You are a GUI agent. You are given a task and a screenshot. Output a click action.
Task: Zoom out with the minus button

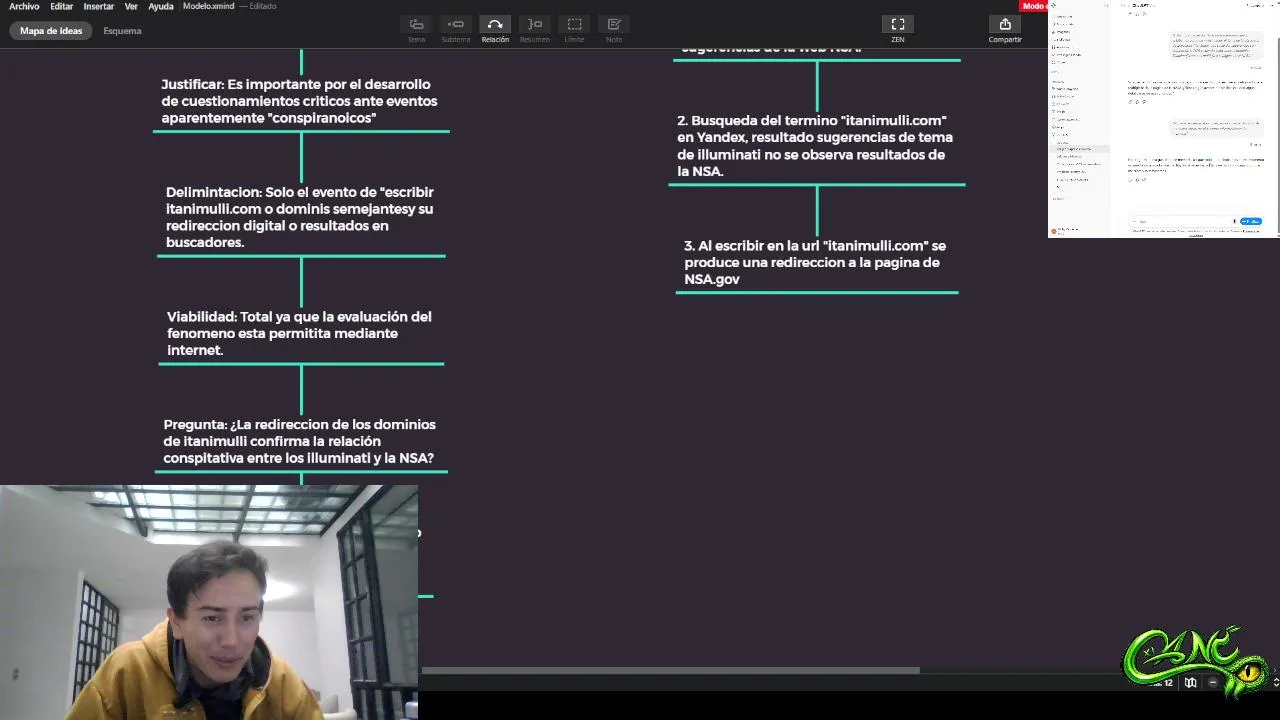click(x=1213, y=682)
